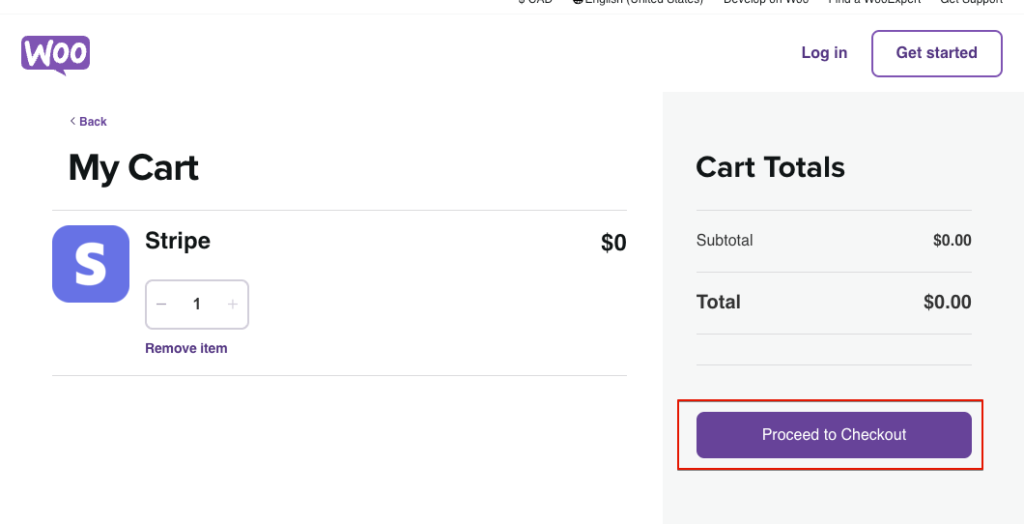
Task: Click the globe icon beside language
Action: 577,2
